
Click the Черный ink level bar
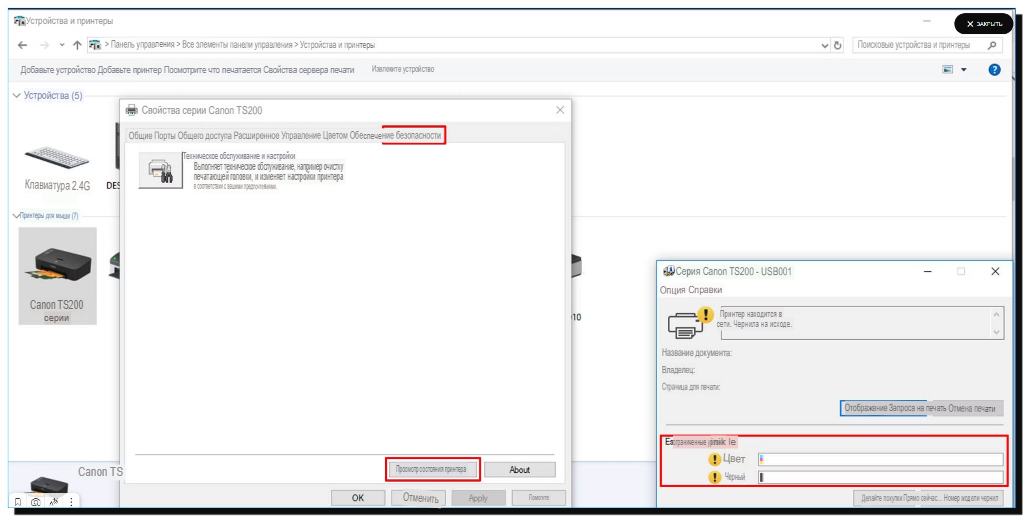880,477
